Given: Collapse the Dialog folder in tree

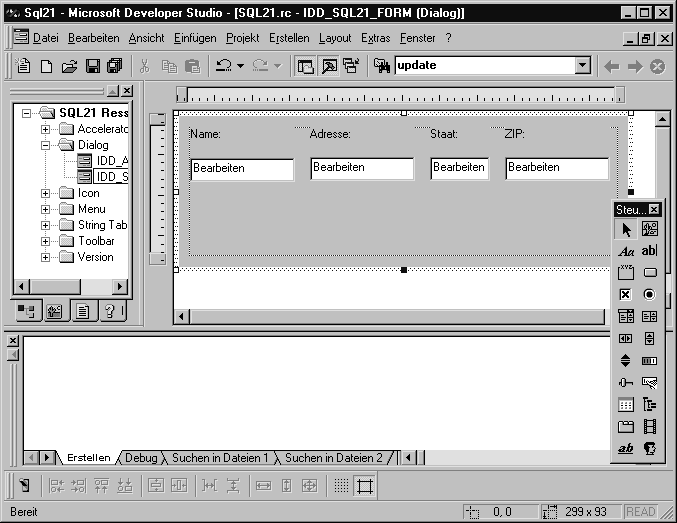Looking at the screenshot, I should tap(45, 145).
